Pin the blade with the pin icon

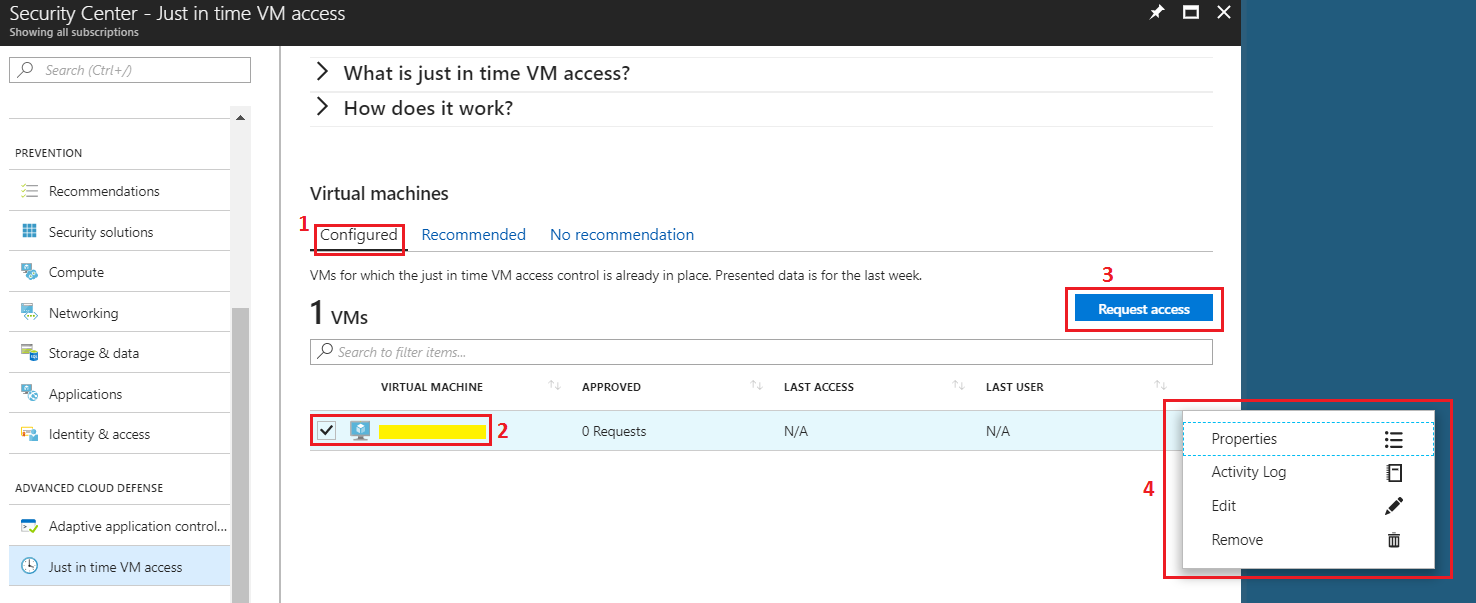point(1157,13)
